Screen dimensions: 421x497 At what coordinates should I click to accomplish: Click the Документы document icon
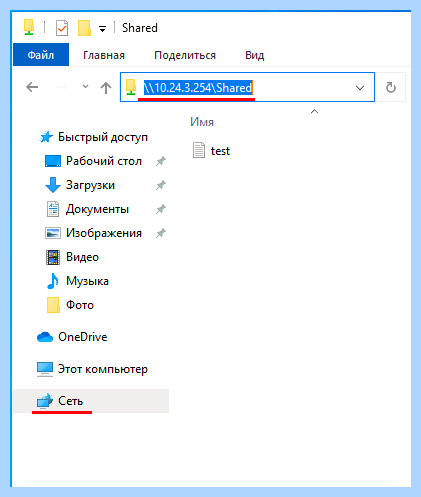(53, 209)
